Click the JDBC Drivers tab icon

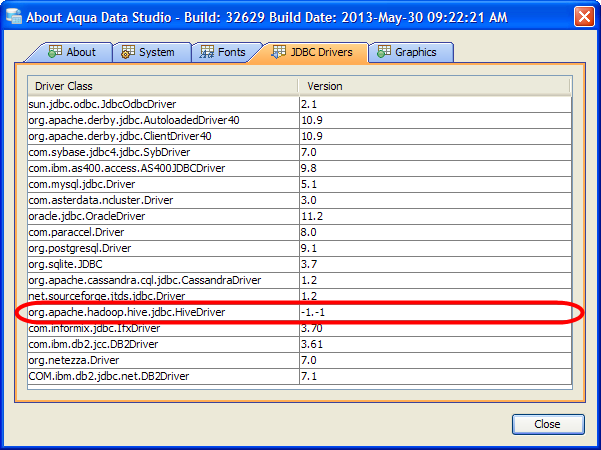click(278, 52)
